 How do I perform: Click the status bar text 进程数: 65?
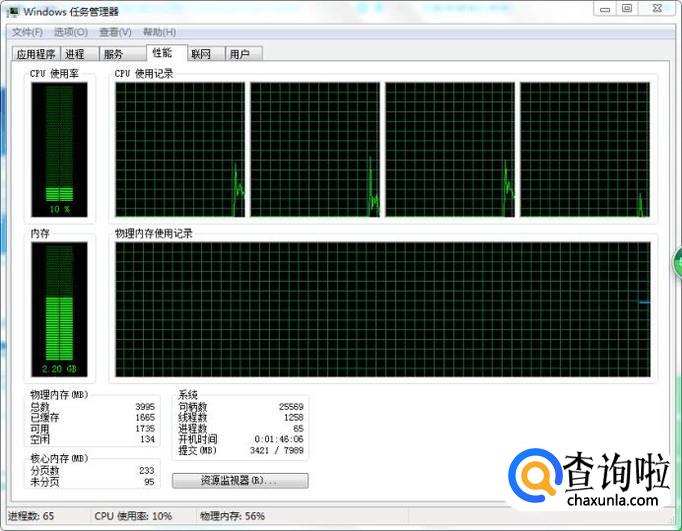pyautogui.click(x=31, y=516)
